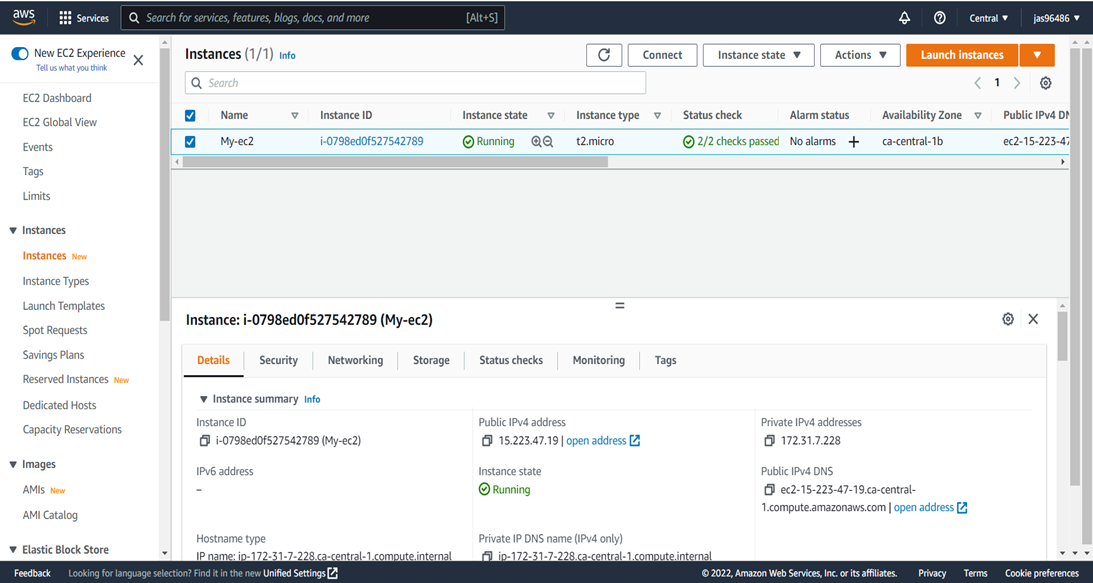Open Cookie preferences in footer

1041,573
